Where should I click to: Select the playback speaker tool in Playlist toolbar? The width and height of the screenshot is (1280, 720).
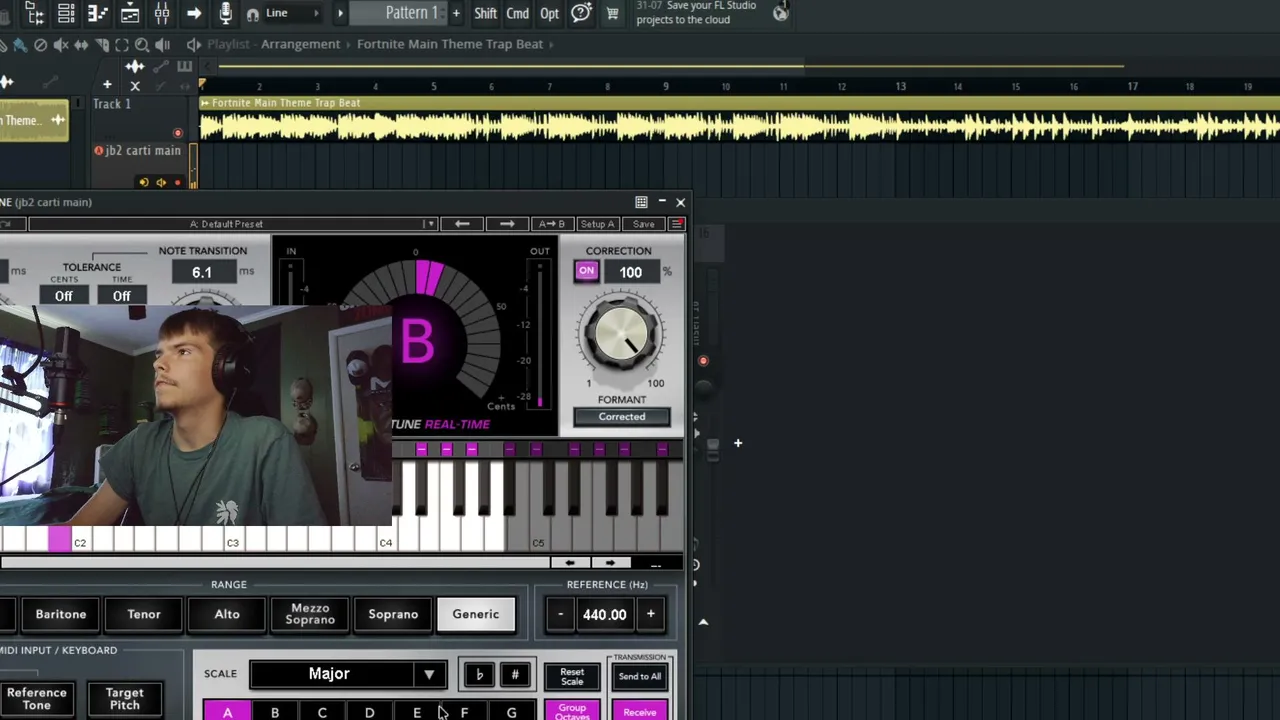[163, 44]
